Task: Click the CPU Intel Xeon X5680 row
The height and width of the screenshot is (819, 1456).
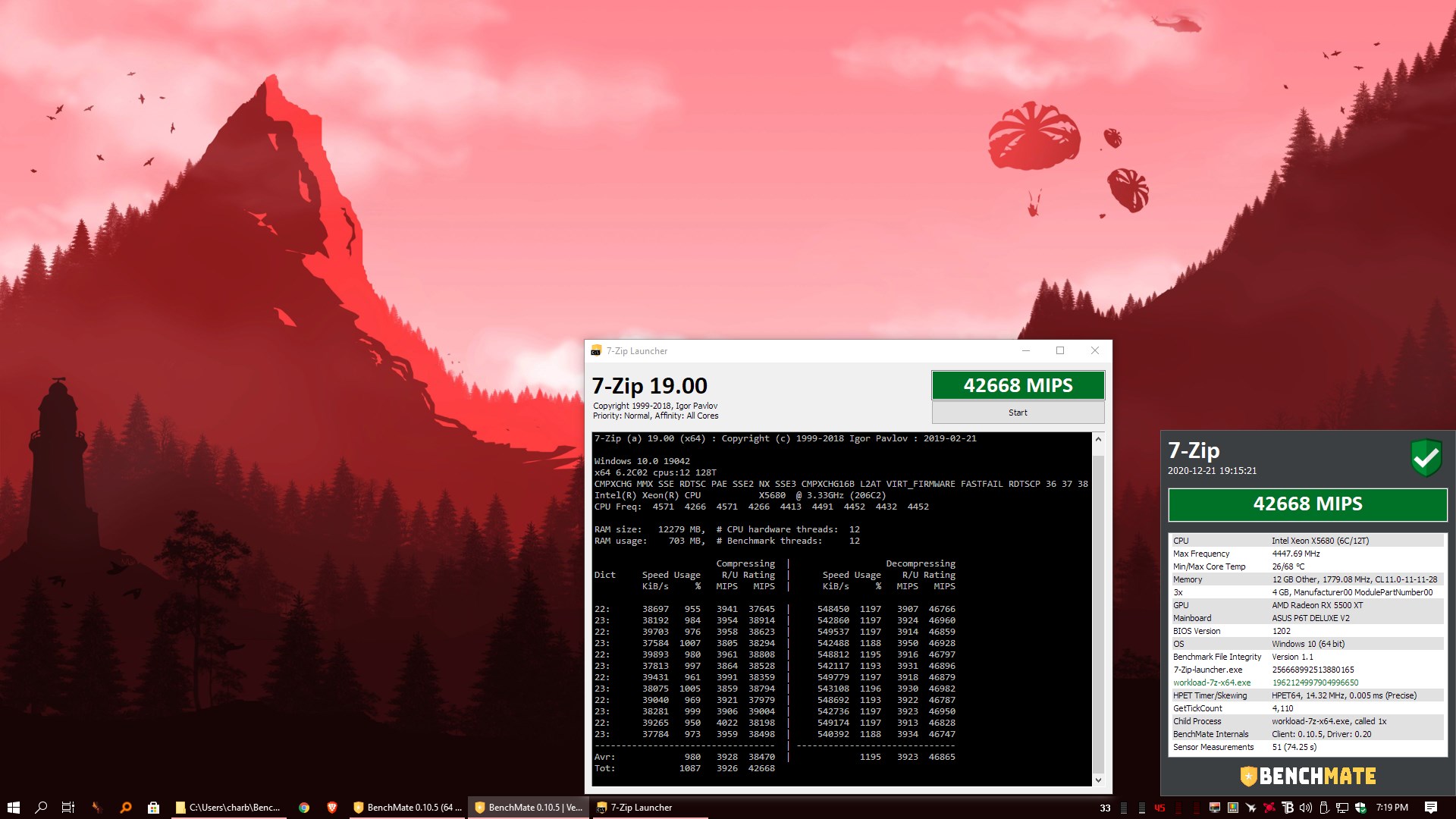Action: pos(1307,541)
